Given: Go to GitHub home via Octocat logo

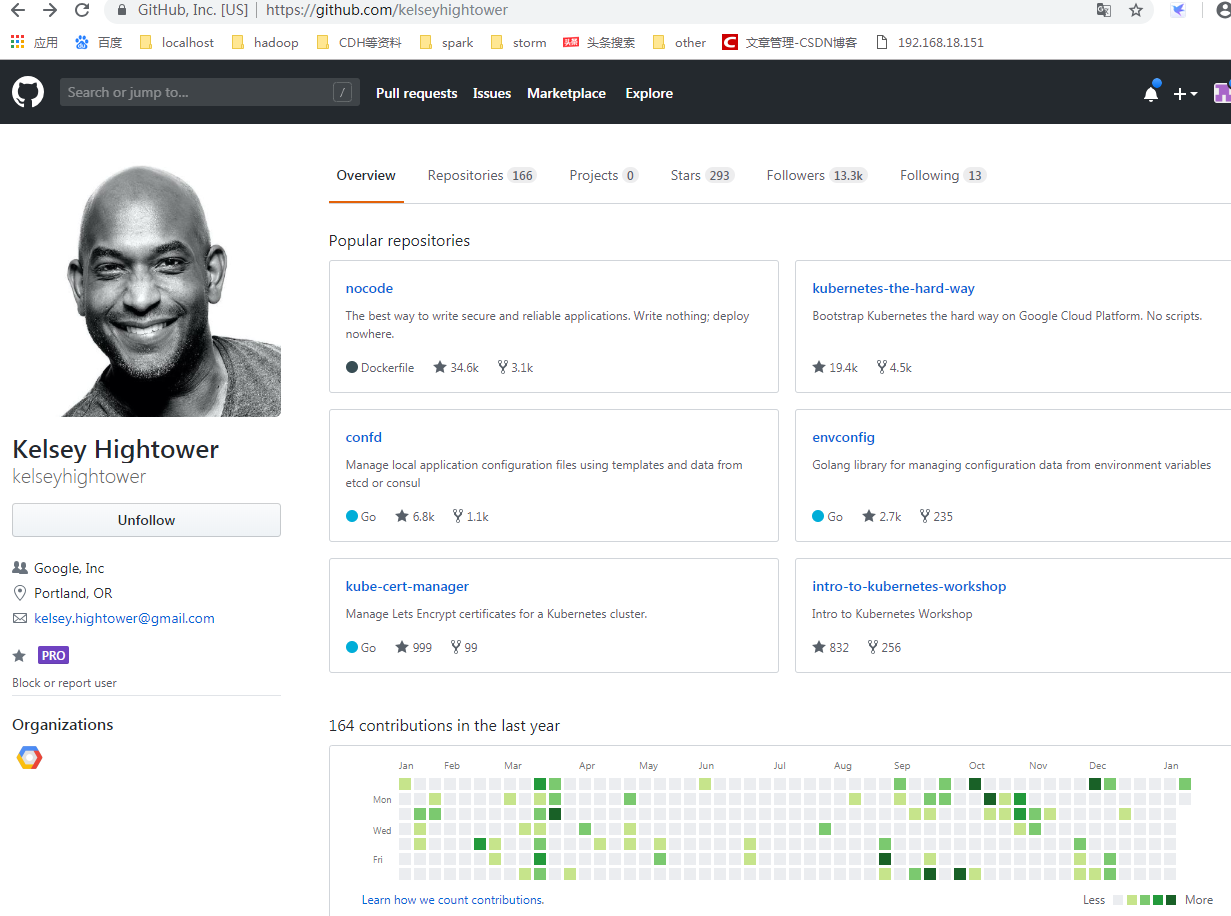Looking at the screenshot, I should (x=28, y=92).
